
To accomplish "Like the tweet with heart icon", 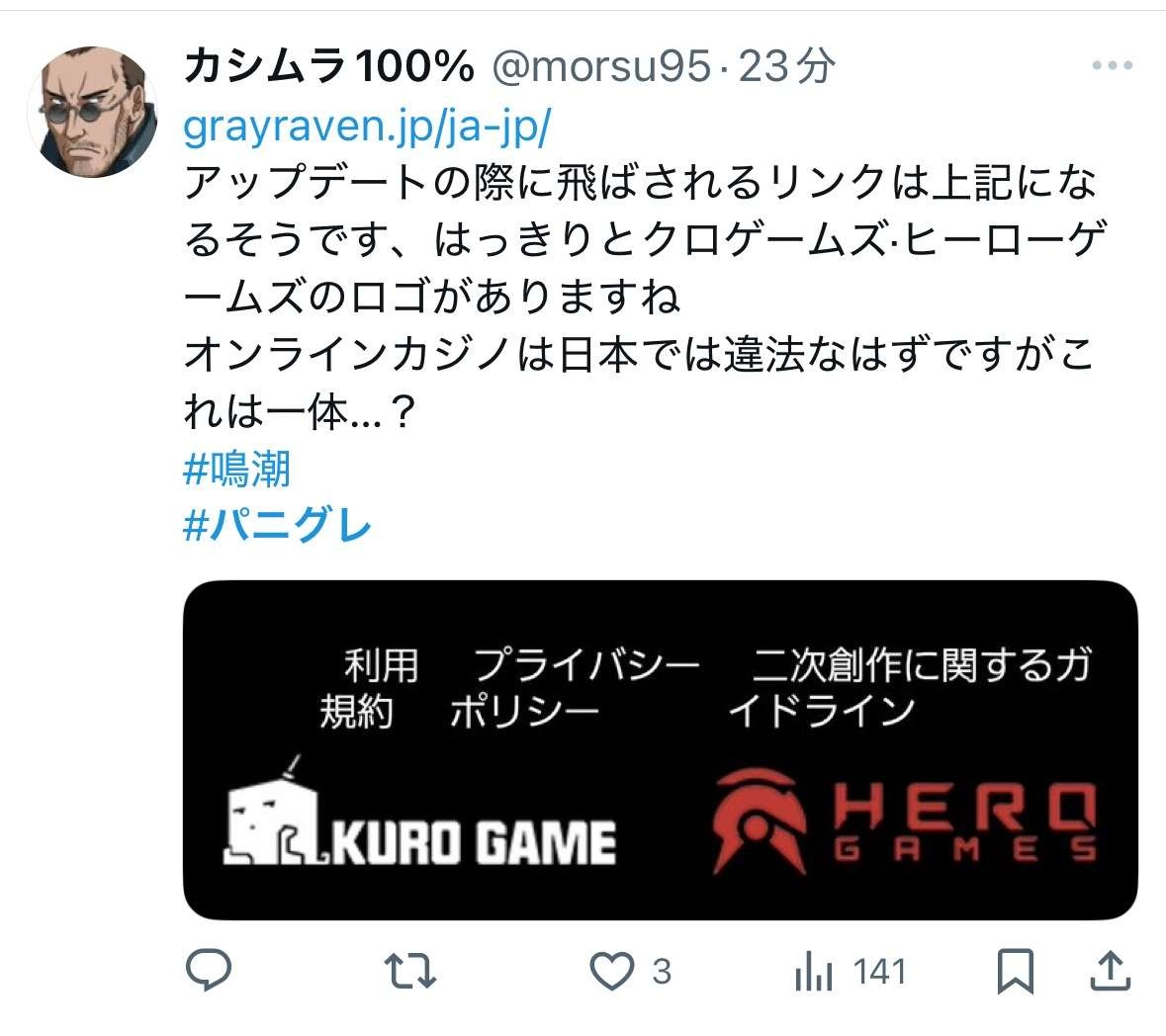I will tap(611, 971).
